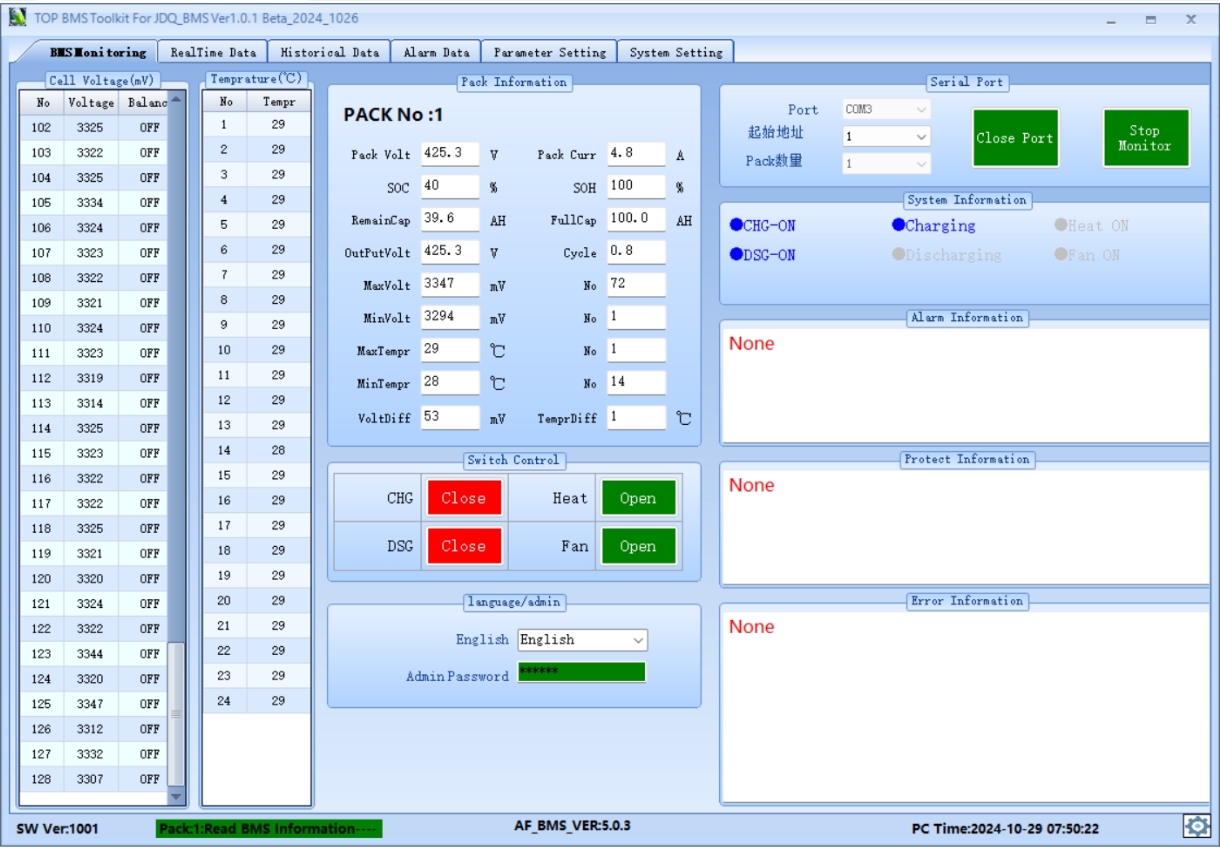
Task: Go to the System Setting tab
Action: click(676, 52)
